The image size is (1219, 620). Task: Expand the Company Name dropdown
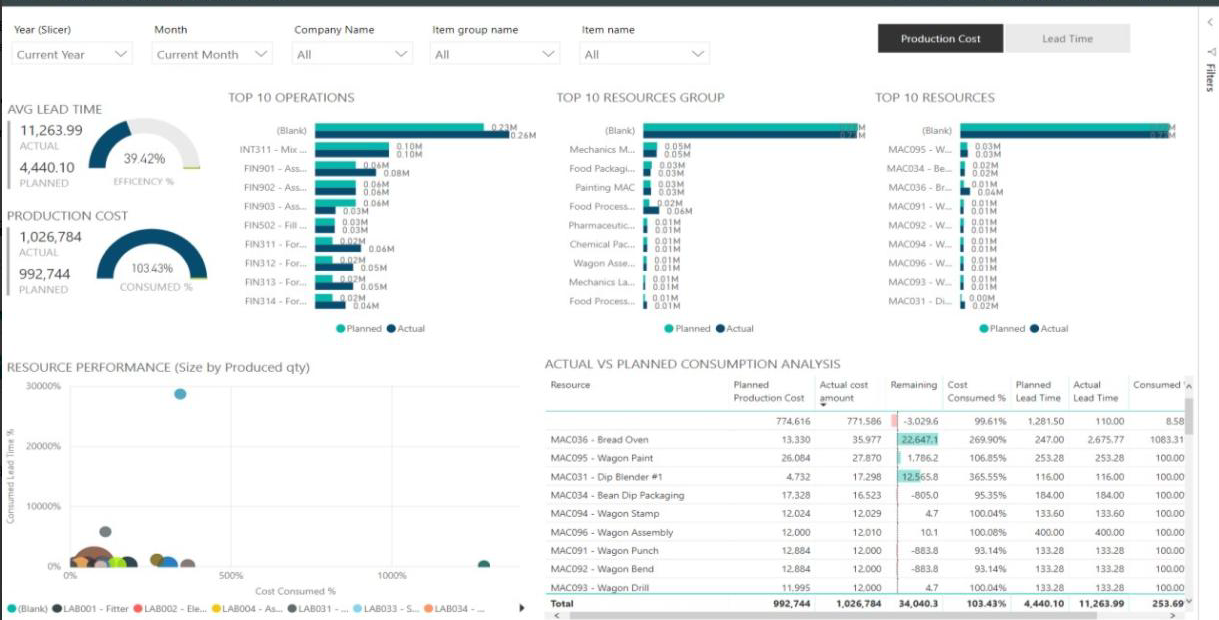coord(352,54)
